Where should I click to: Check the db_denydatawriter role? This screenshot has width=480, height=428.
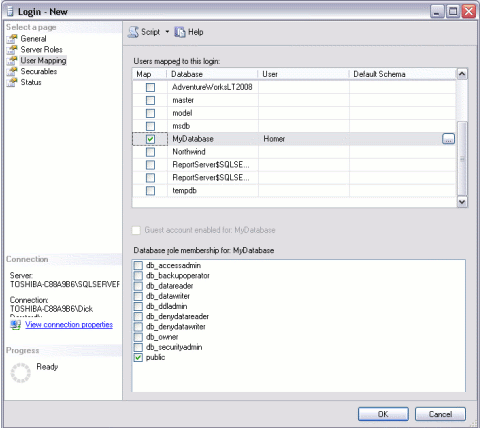[138, 327]
